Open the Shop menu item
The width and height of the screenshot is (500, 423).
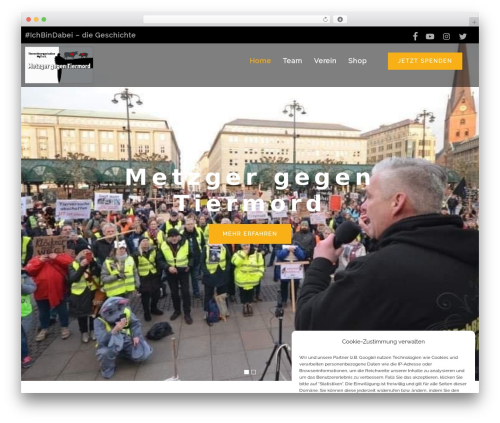[x=357, y=61]
